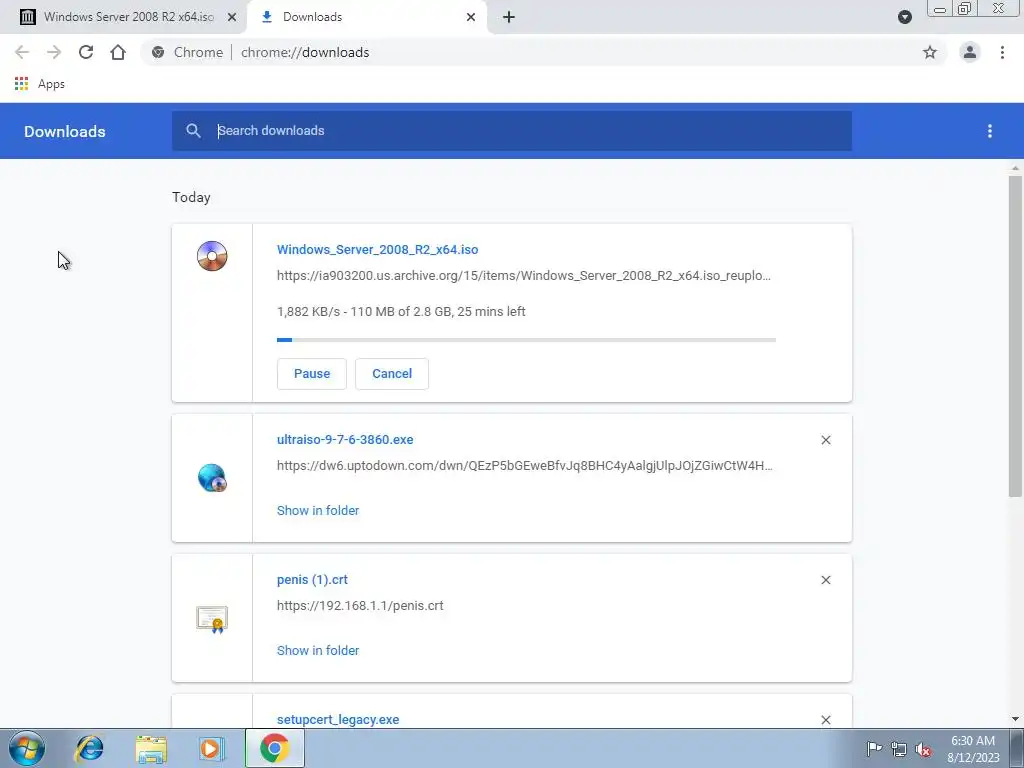Click the Chrome site info chip
1024x768 pixels.
pos(187,52)
